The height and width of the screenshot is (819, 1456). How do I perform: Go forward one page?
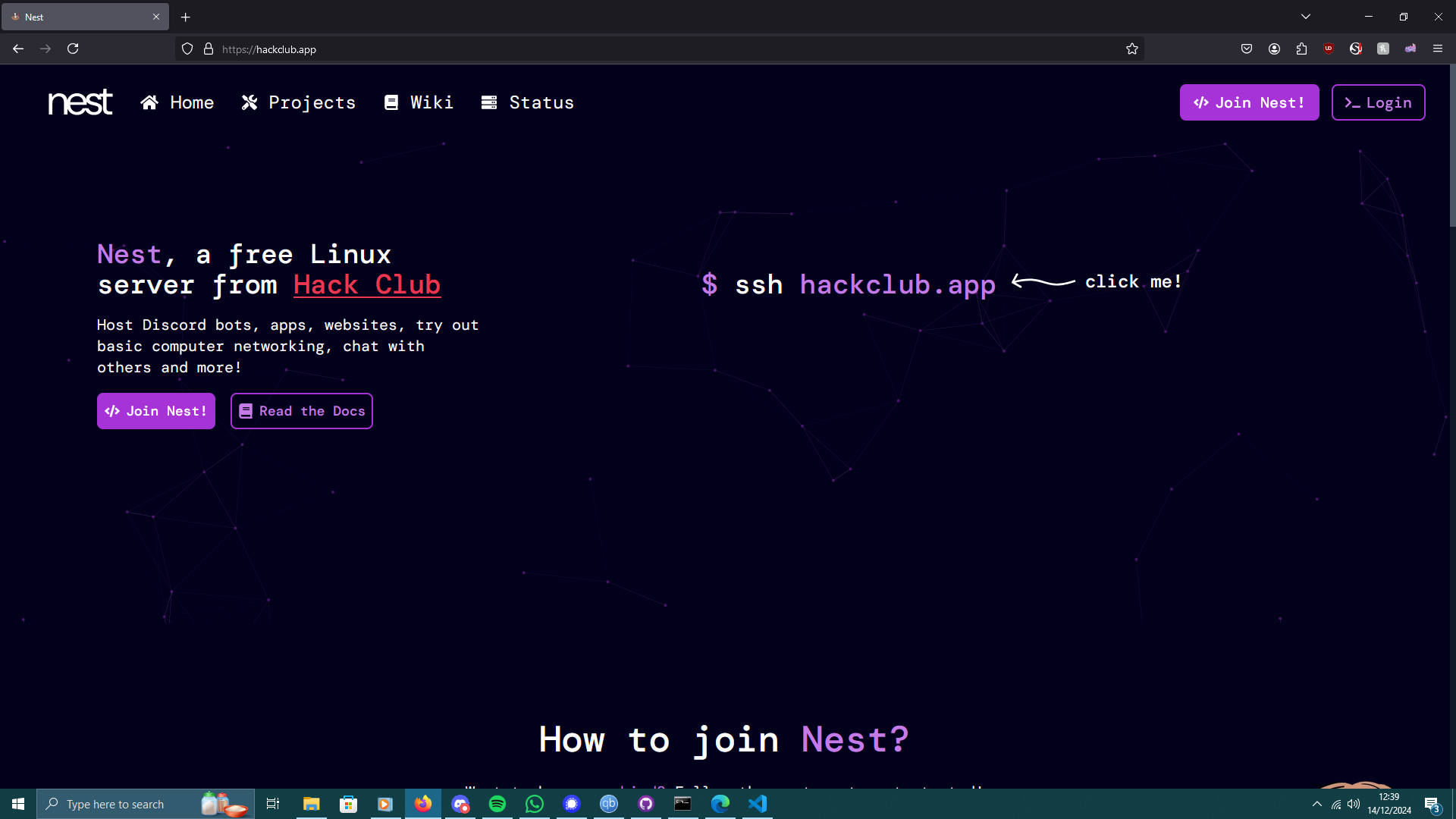[x=45, y=49]
